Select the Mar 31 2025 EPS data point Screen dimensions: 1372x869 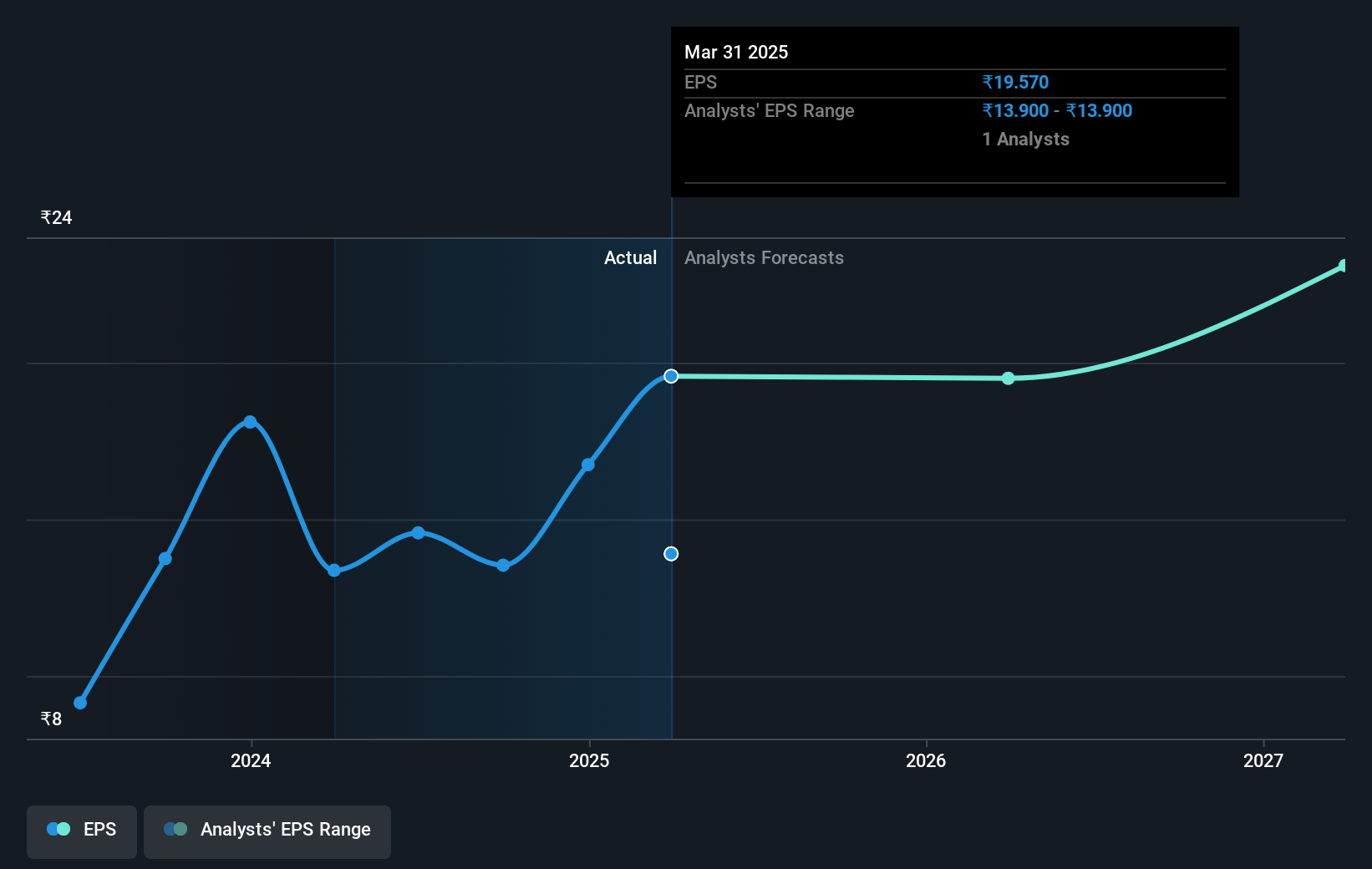(671, 376)
